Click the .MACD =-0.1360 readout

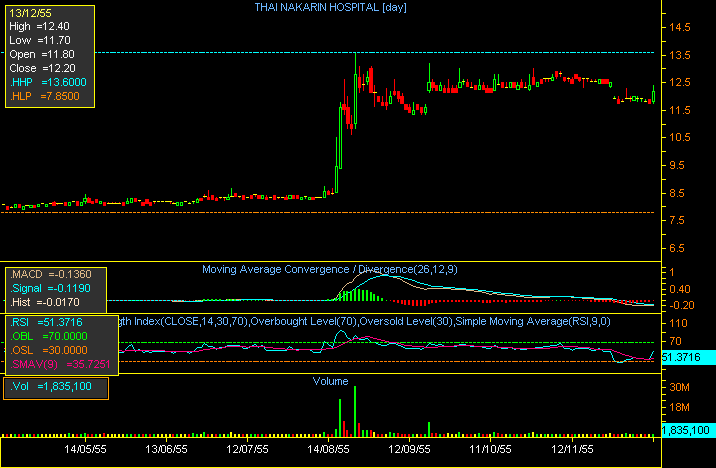(x=51, y=274)
